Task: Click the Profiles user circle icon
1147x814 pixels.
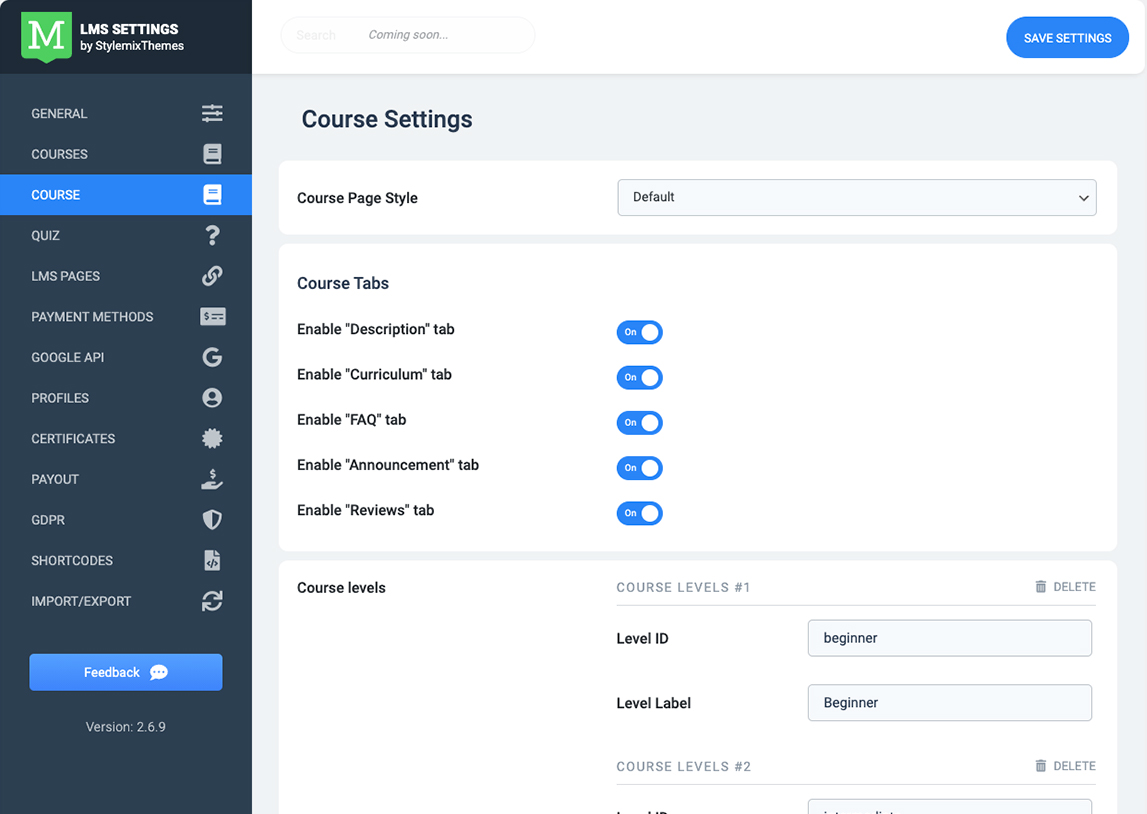Action: pos(212,398)
